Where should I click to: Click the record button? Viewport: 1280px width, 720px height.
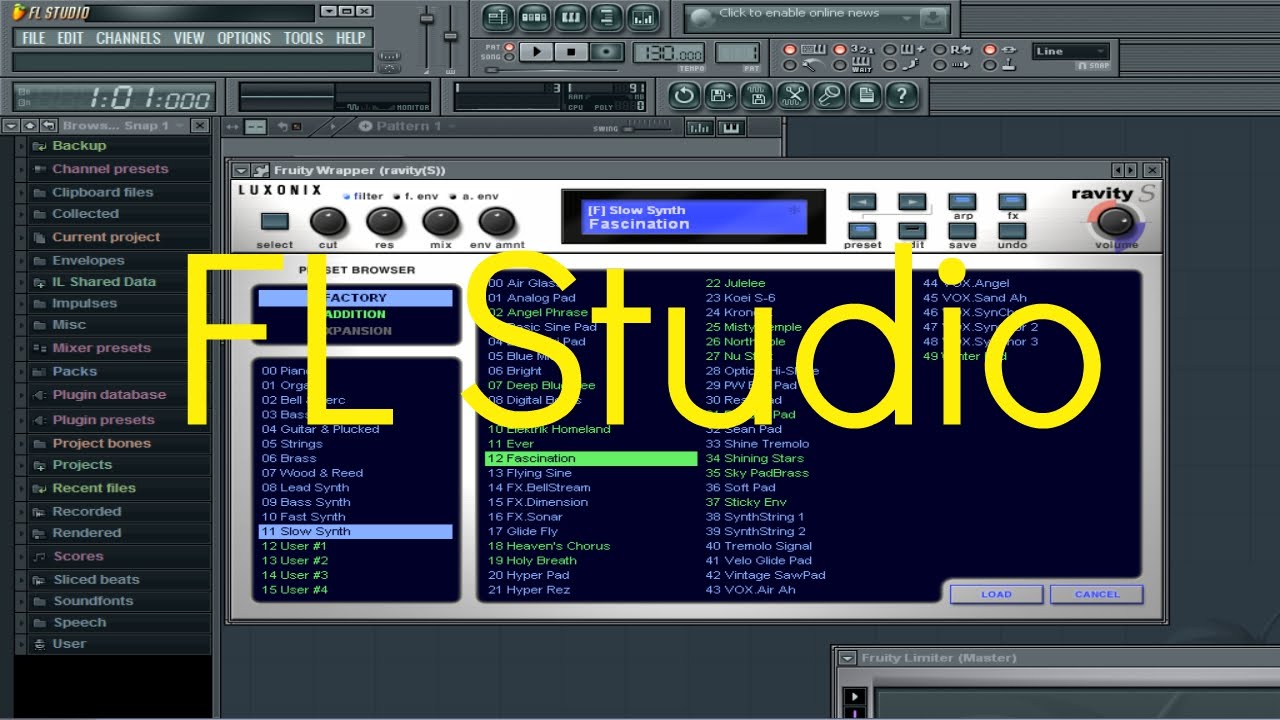click(x=606, y=52)
